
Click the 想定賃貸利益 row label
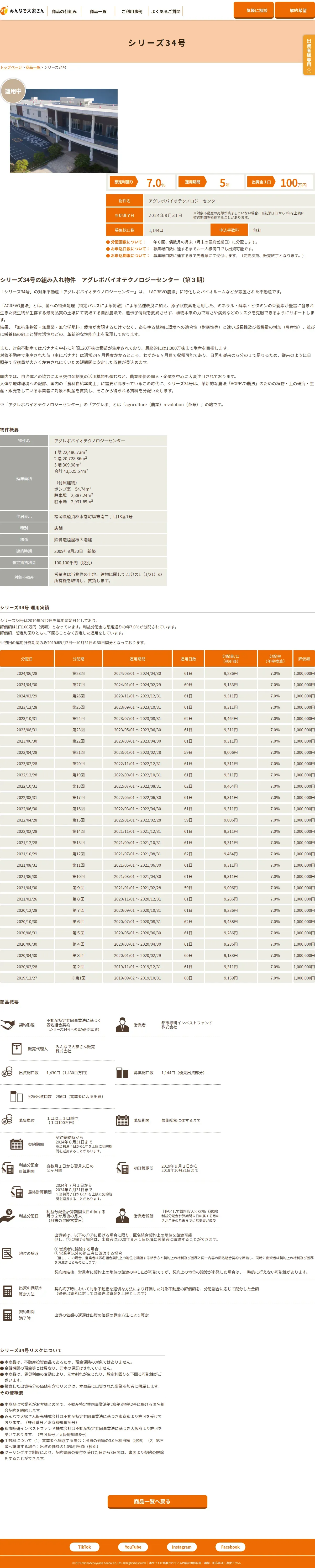(24, 563)
